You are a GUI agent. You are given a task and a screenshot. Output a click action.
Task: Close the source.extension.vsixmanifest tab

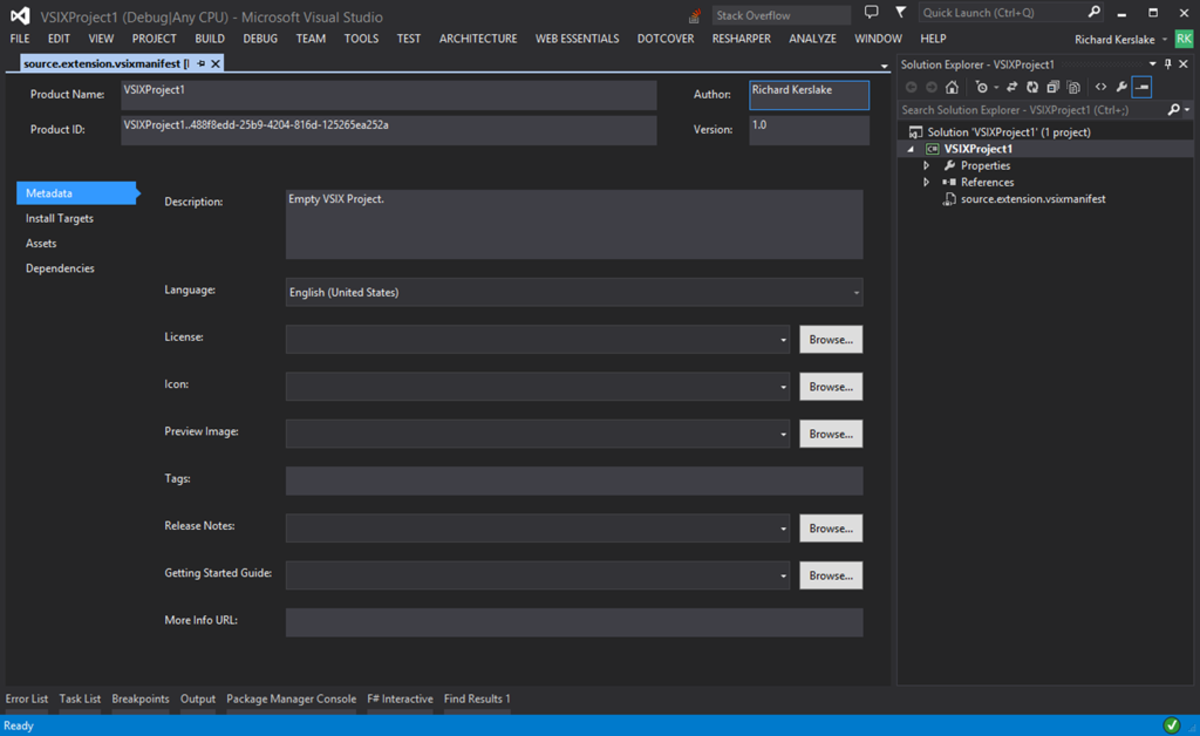[215, 63]
